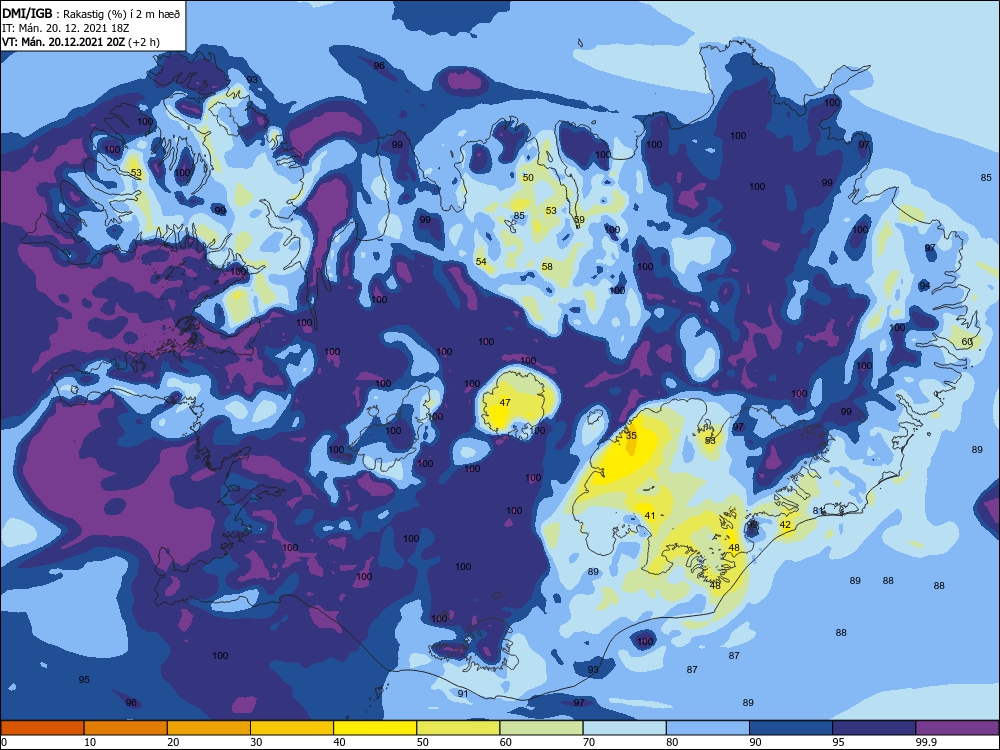
Task: Select the 30-40 golden yellow legend swatch
Action: pos(292,728)
